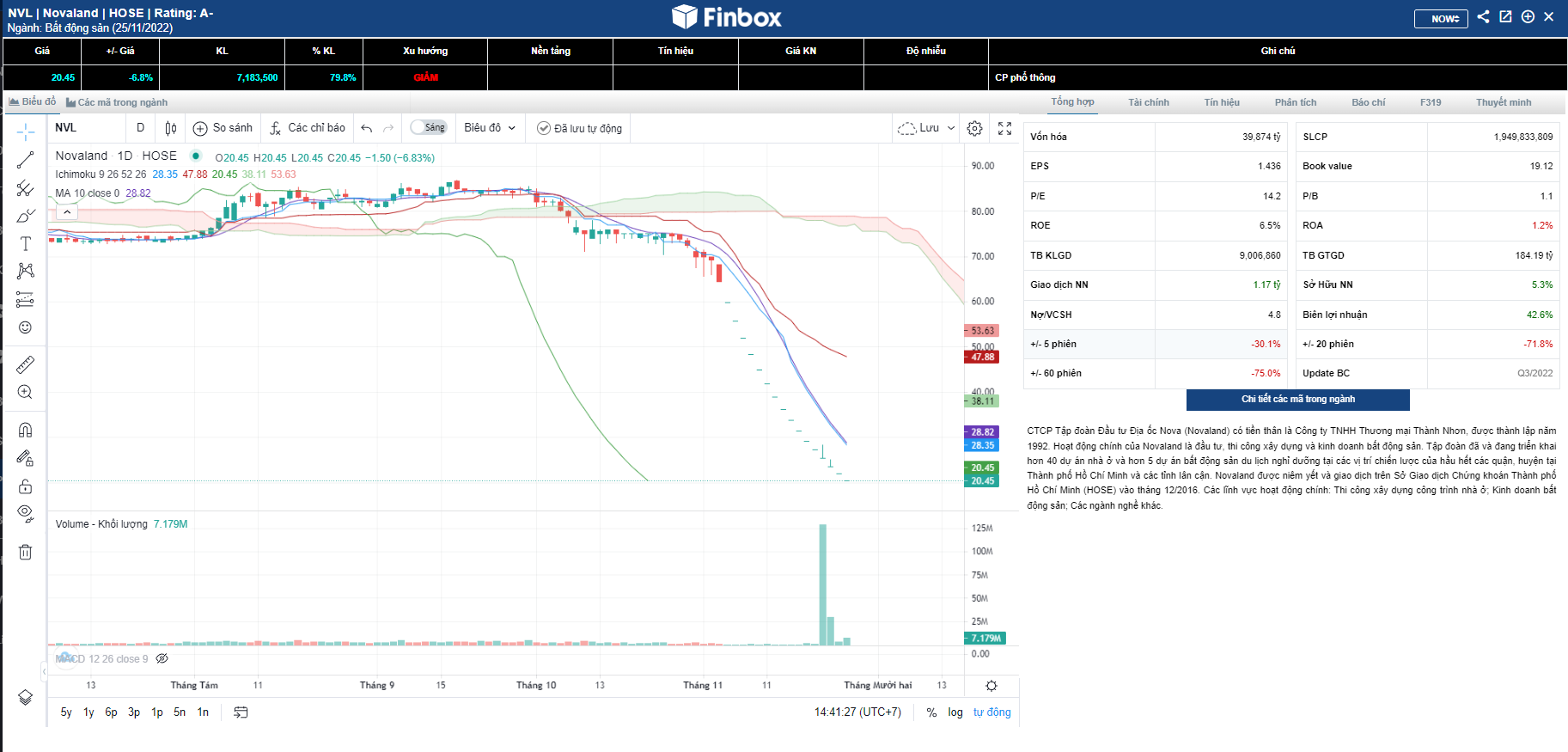Open the emoji icons tool
Viewport: 1568px width, 752px height.
pos(26,327)
